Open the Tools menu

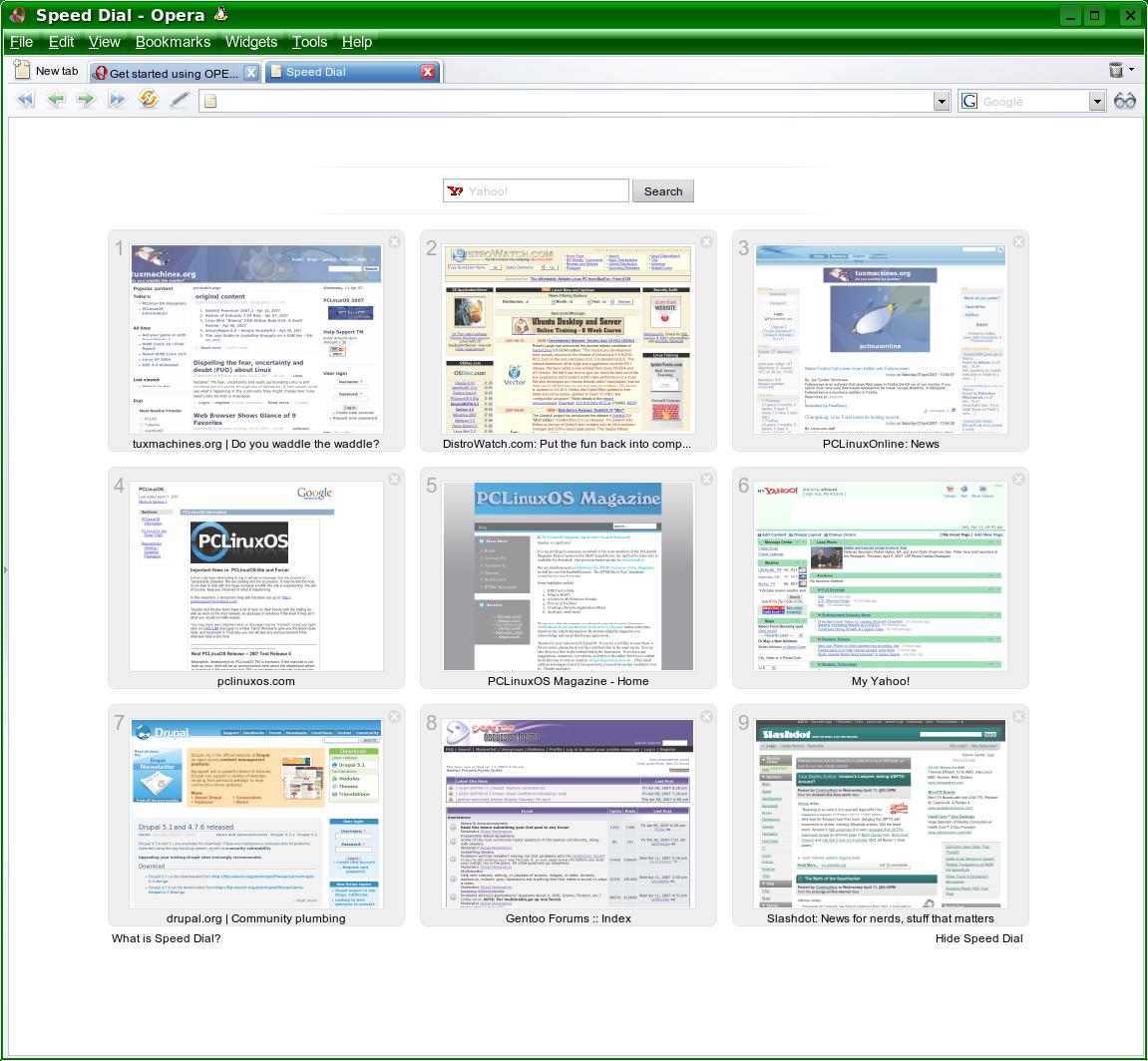pos(310,42)
